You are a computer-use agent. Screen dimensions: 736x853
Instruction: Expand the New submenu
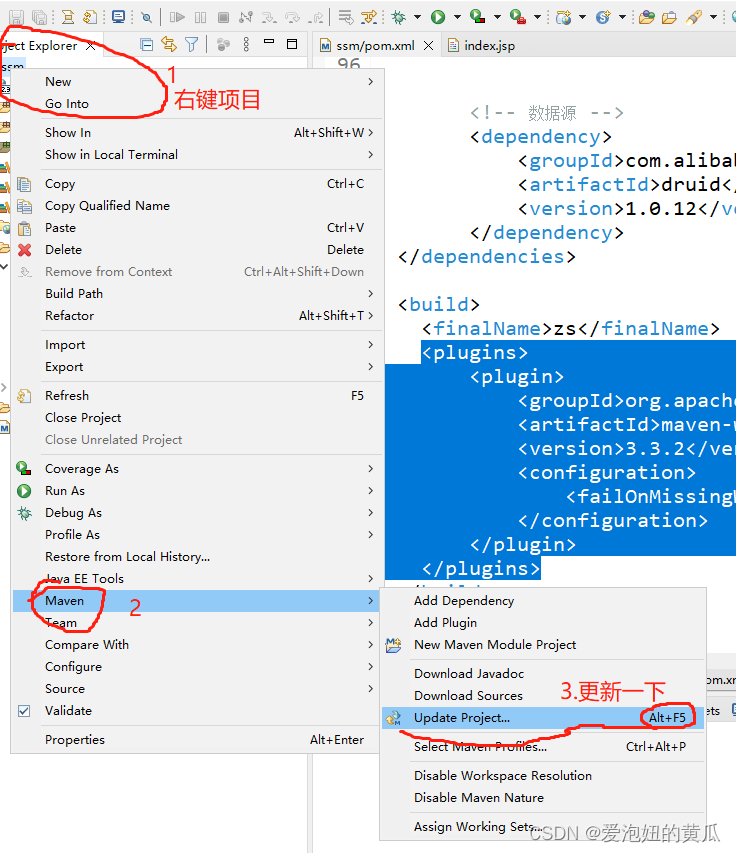197,82
